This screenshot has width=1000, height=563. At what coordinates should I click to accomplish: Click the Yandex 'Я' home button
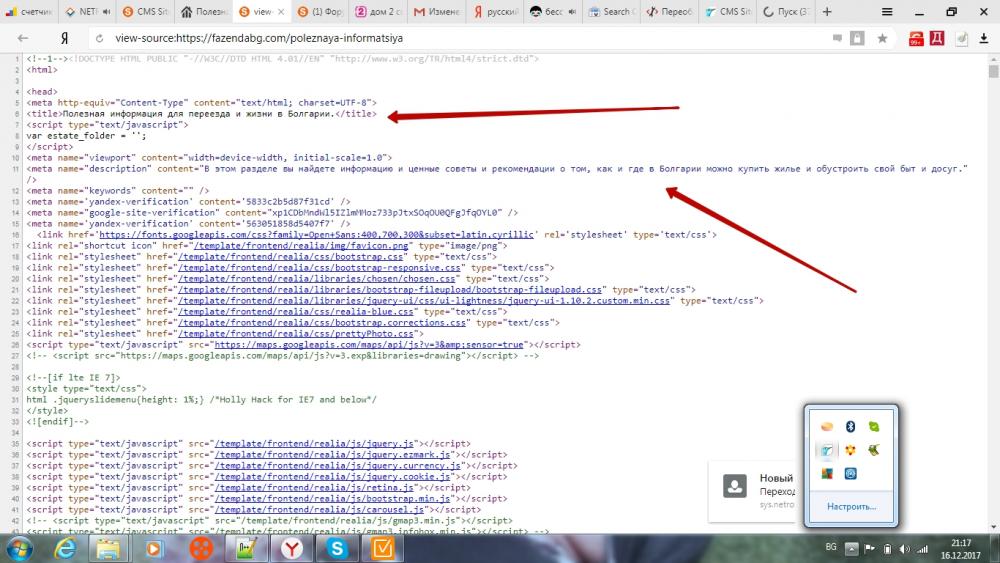coord(64,38)
